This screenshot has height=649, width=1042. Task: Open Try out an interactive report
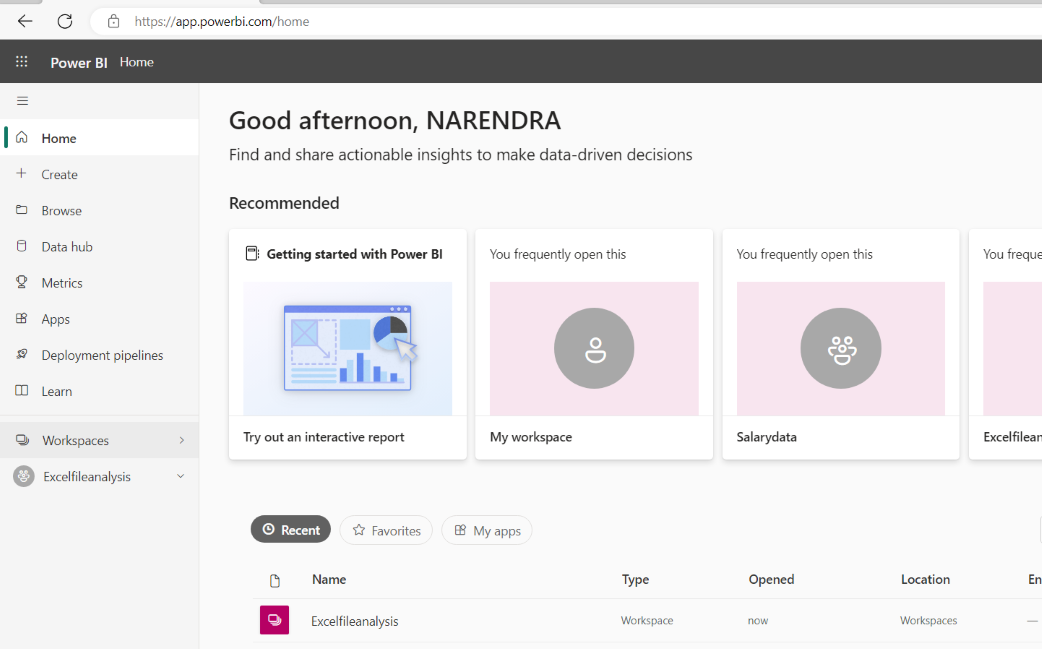[x=324, y=436]
